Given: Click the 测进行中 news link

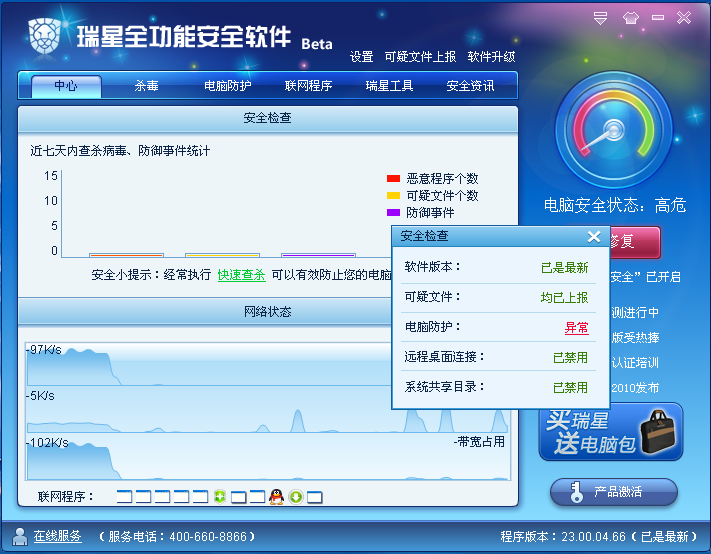Looking at the screenshot, I should click(x=635, y=313).
